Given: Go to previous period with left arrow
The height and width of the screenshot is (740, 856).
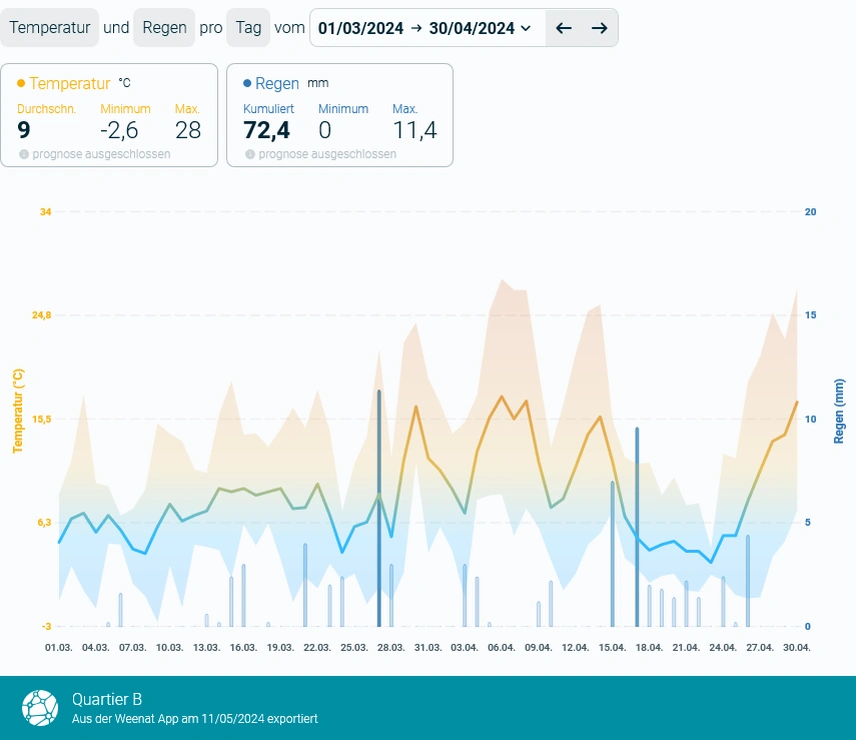Looking at the screenshot, I should click(x=563, y=28).
